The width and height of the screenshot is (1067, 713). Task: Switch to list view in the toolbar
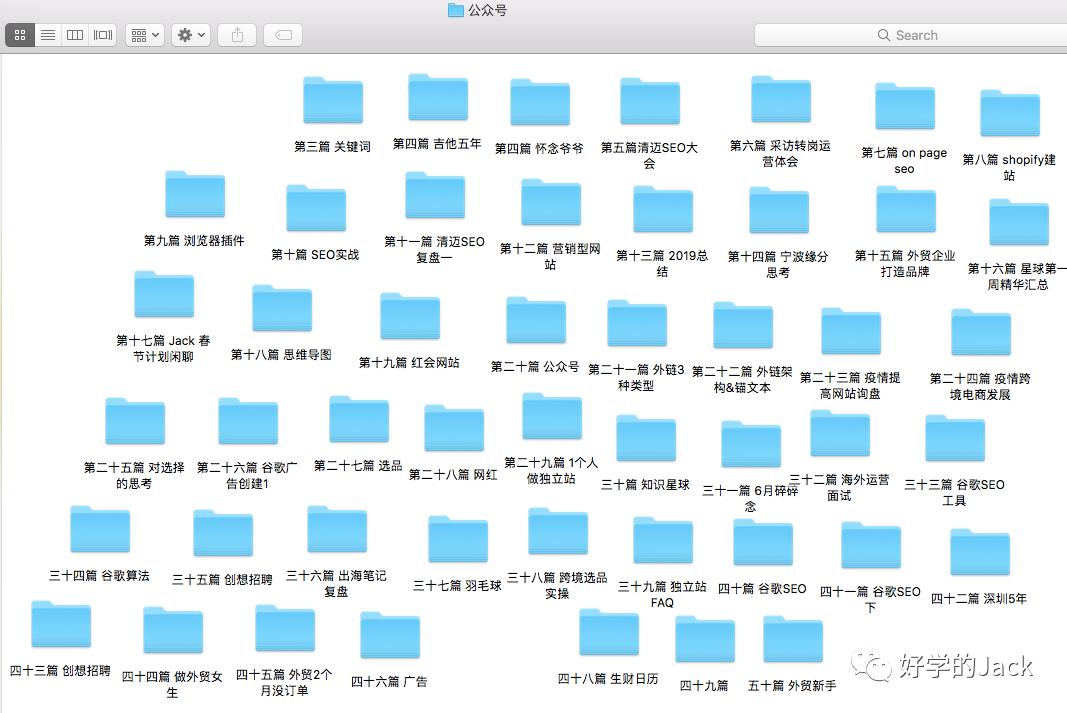point(47,35)
